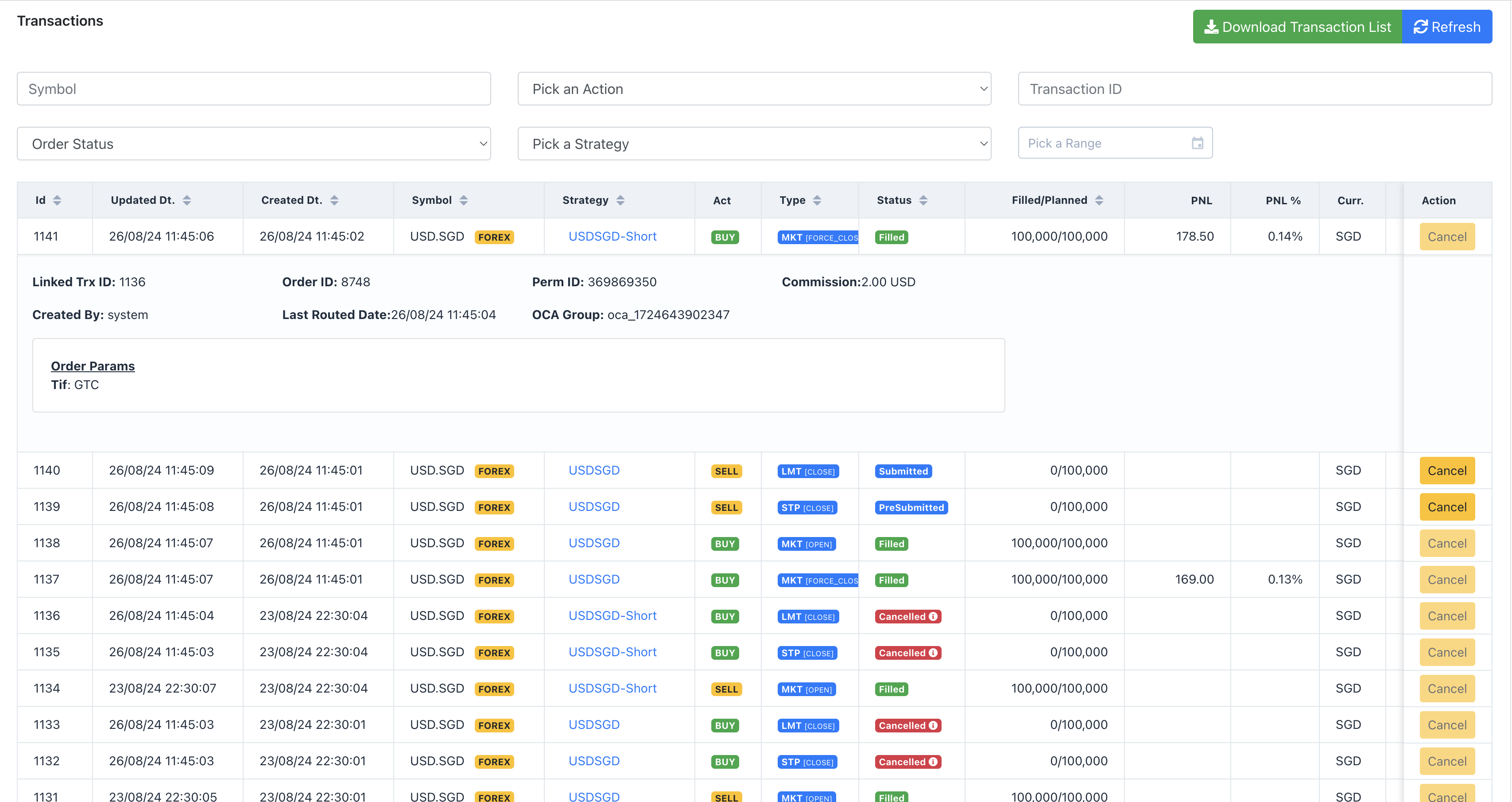Viewport: 1512px width, 802px height.
Task: Click the Id column sort toggle
Action: point(57,199)
